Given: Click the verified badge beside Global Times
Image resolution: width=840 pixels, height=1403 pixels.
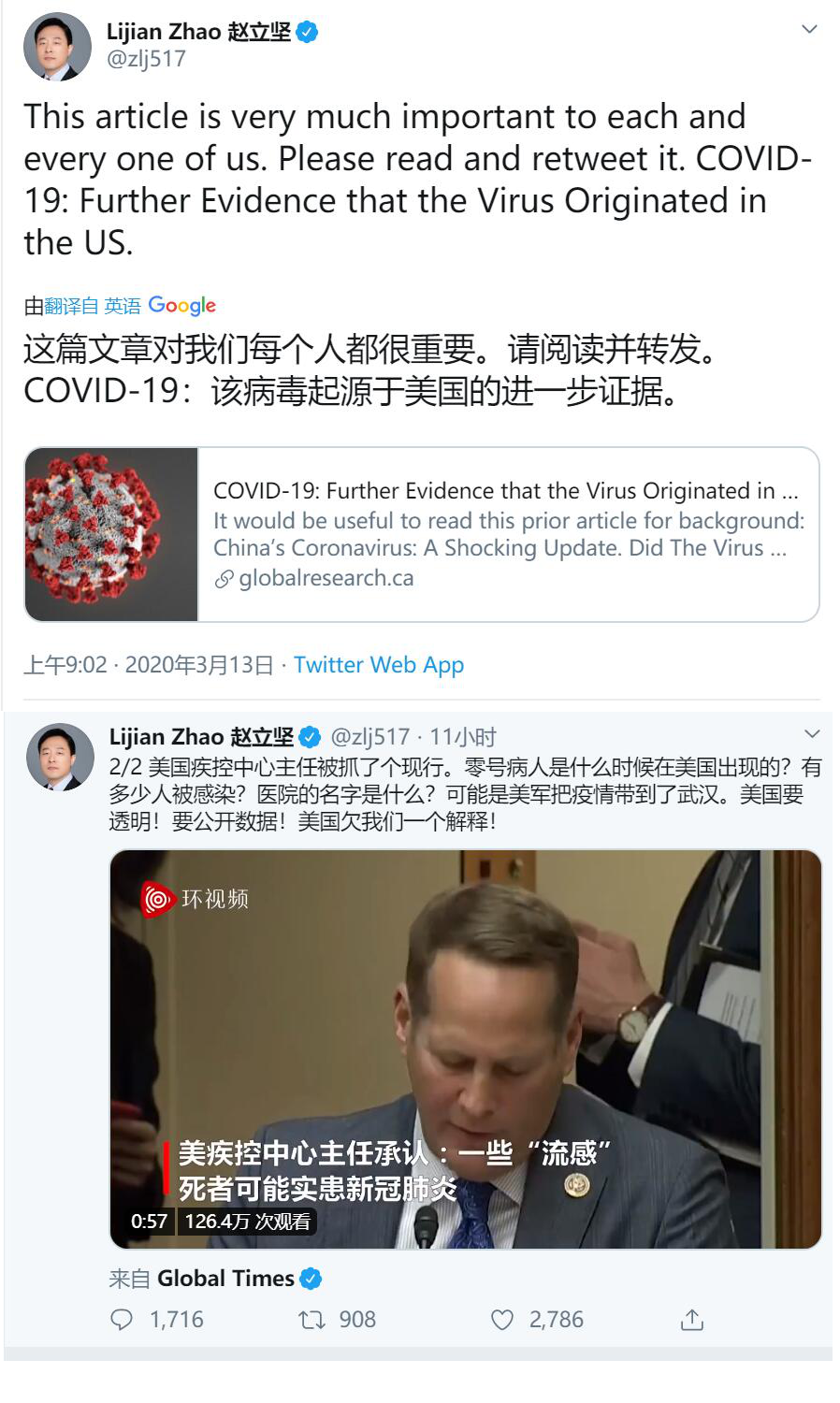Looking at the screenshot, I should [x=311, y=1279].
